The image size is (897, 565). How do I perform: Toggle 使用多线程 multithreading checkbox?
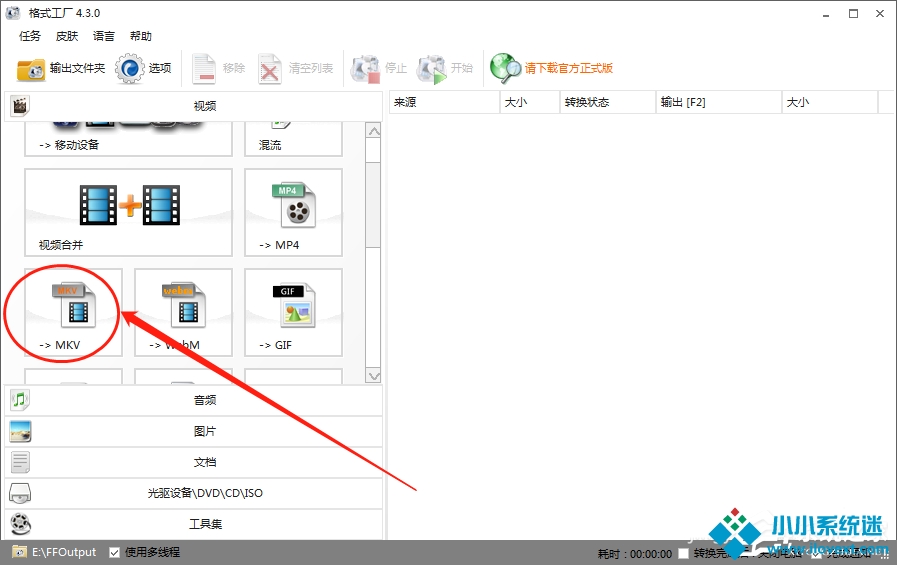115,552
